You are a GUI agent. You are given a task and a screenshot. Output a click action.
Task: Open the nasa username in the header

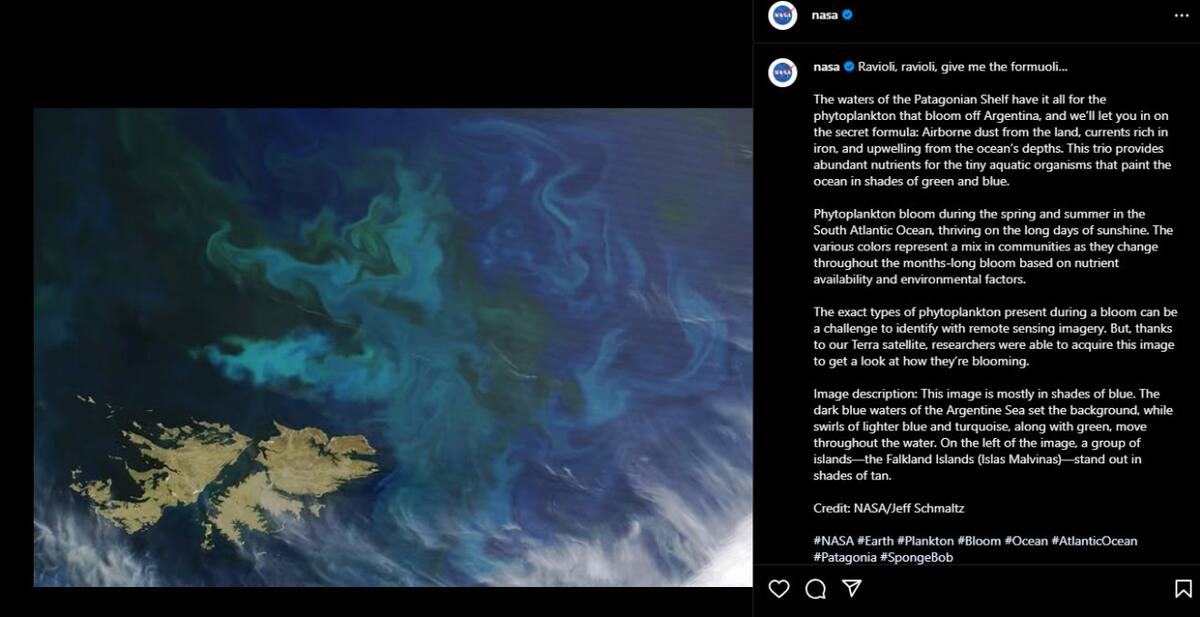[824, 17]
